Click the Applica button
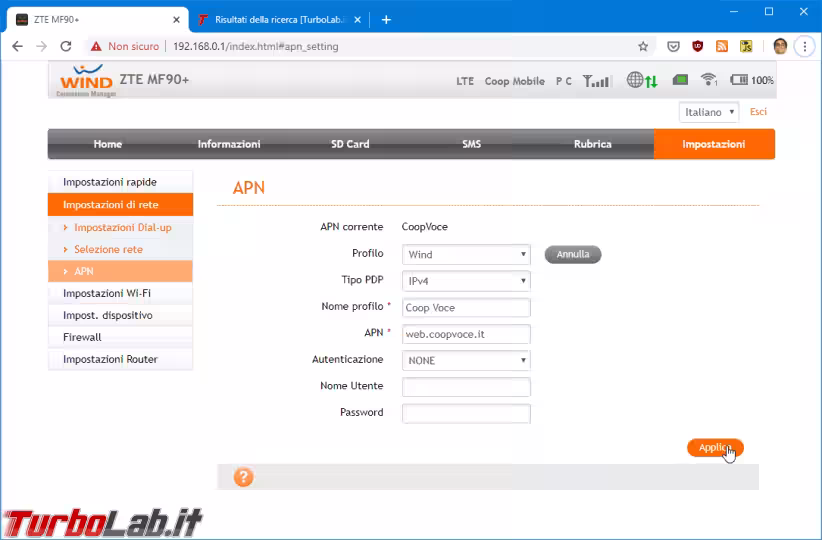This screenshot has height=540, width=822. pos(715,448)
